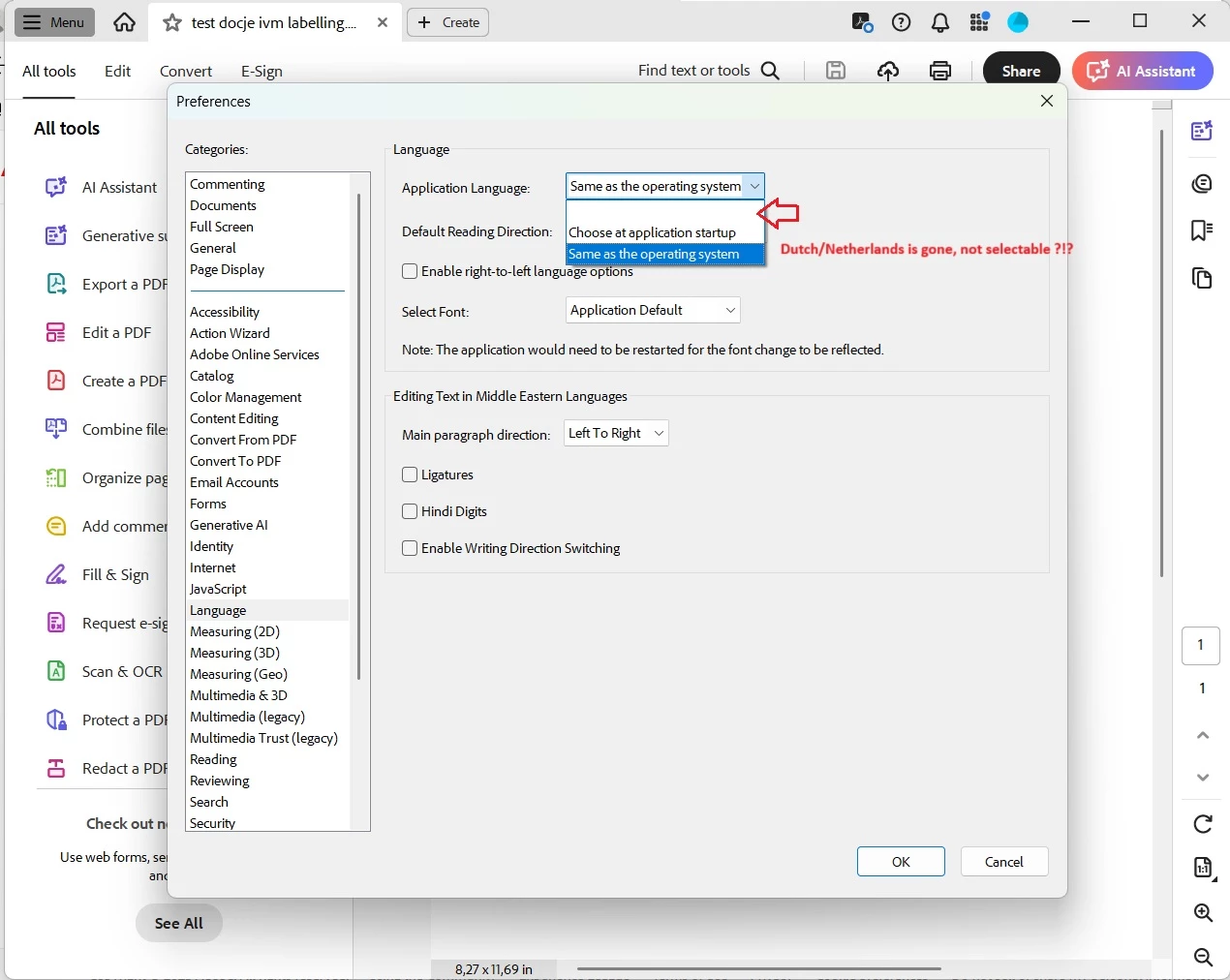Screen dimensions: 1230x980
Task: Open the Create a PDF tool
Action: (x=106, y=381)
